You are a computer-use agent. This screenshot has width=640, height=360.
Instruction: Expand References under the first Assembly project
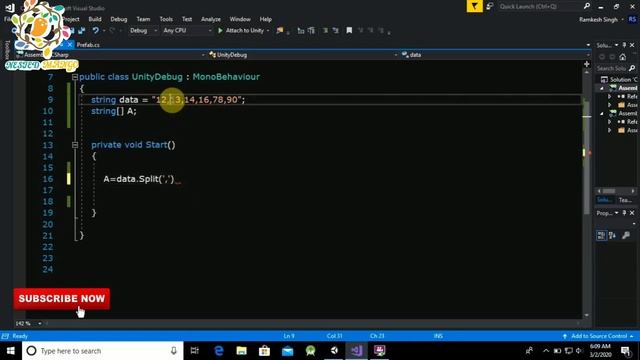tap(609, 96)
